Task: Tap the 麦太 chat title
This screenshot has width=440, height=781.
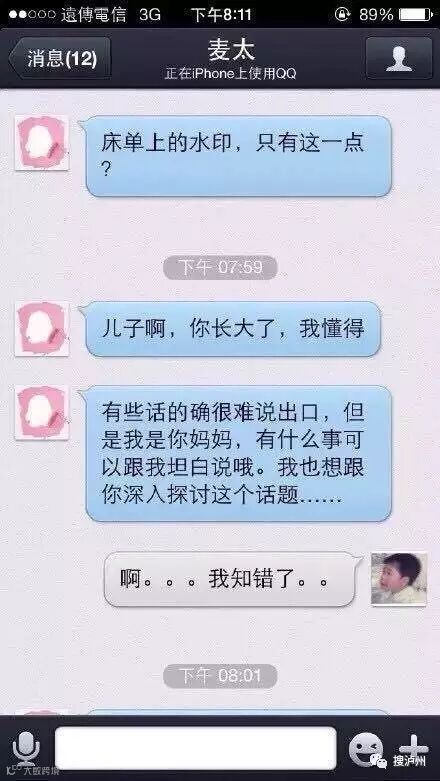Action: pos(231,50)
